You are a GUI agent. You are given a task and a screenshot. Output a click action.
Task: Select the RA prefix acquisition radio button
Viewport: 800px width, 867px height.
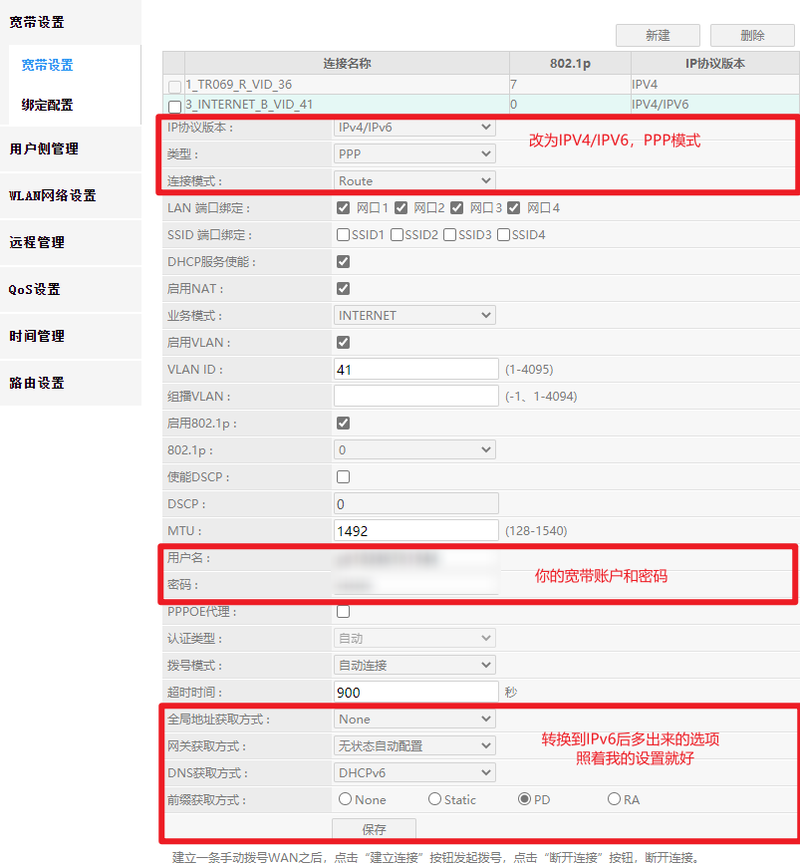coord(617,799)
